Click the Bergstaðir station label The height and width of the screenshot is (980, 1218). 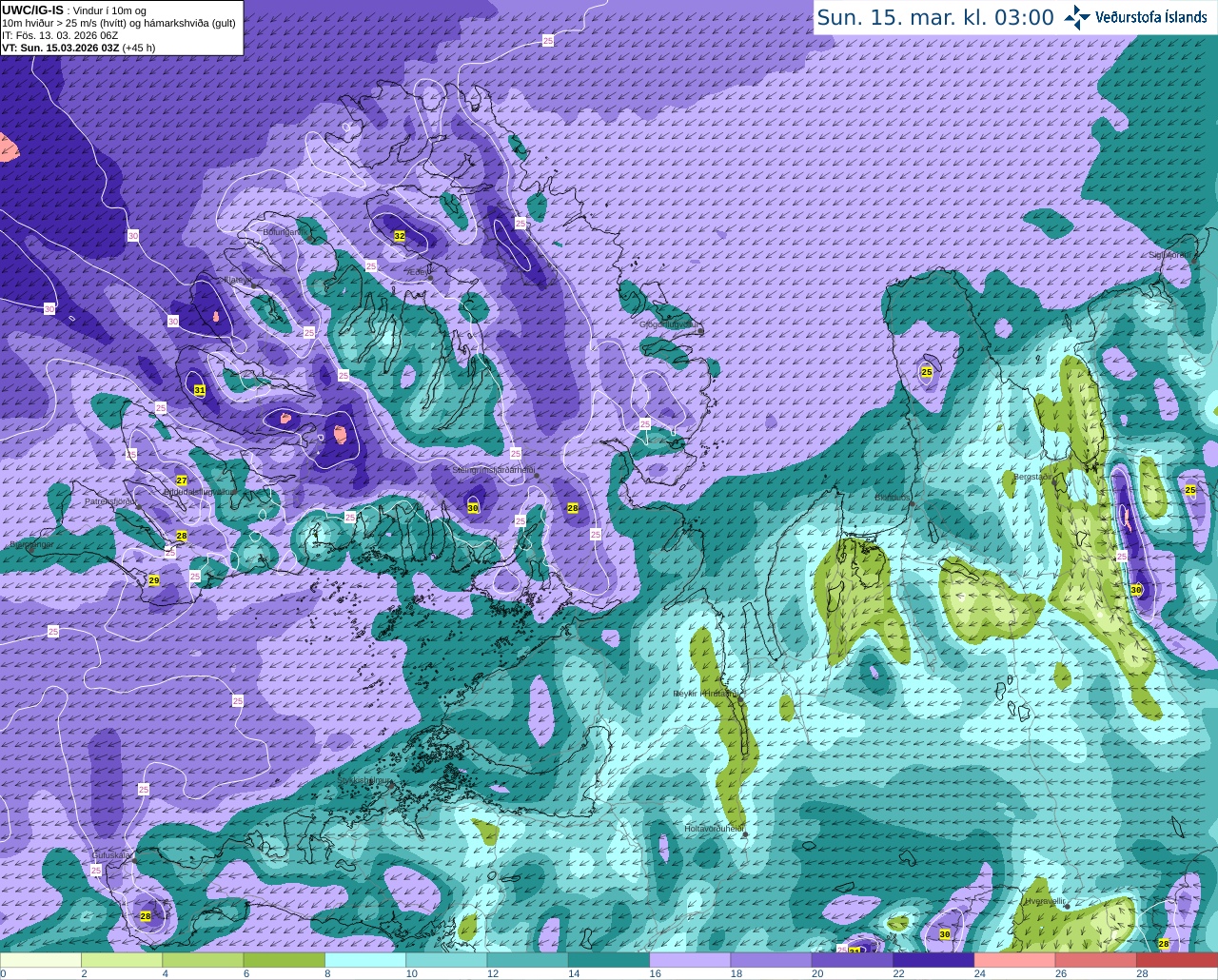[1033, 477]
